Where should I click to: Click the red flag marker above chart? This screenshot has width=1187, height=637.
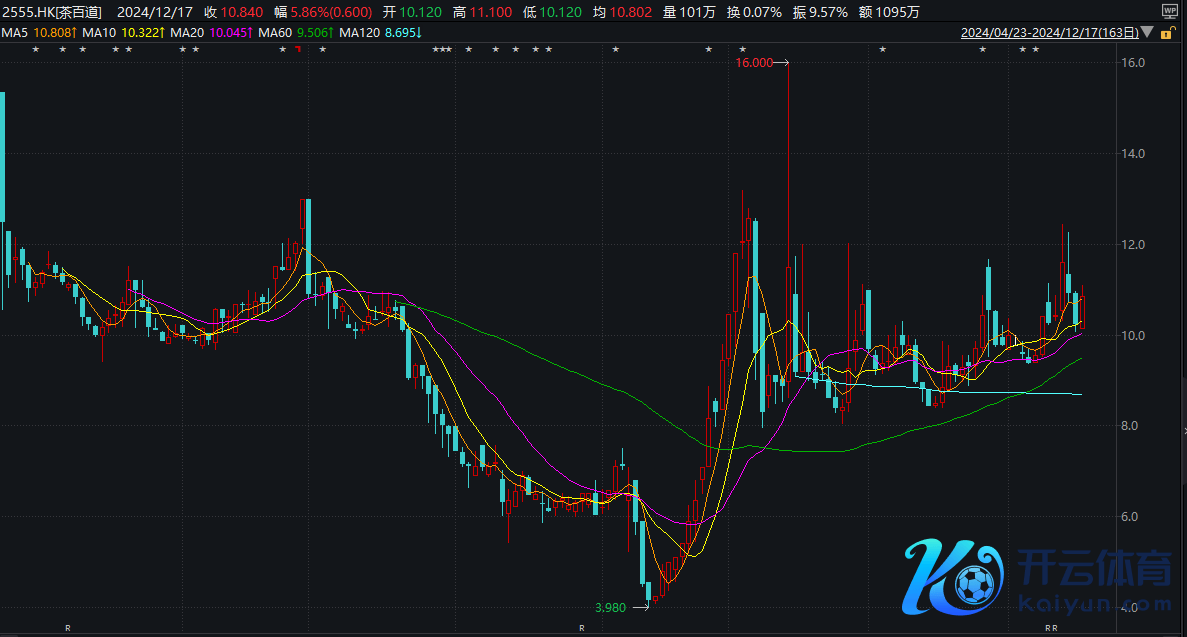click(297, 50)
